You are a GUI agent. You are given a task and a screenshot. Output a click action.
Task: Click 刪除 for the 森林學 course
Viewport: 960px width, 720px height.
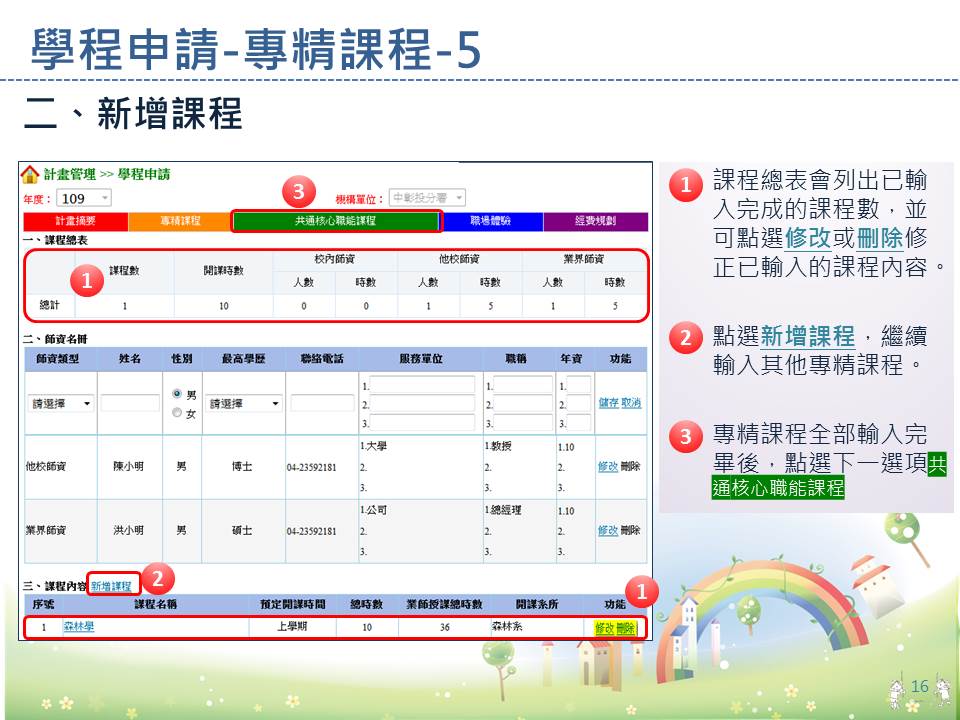pyautogui.click(x=626, y=628)
